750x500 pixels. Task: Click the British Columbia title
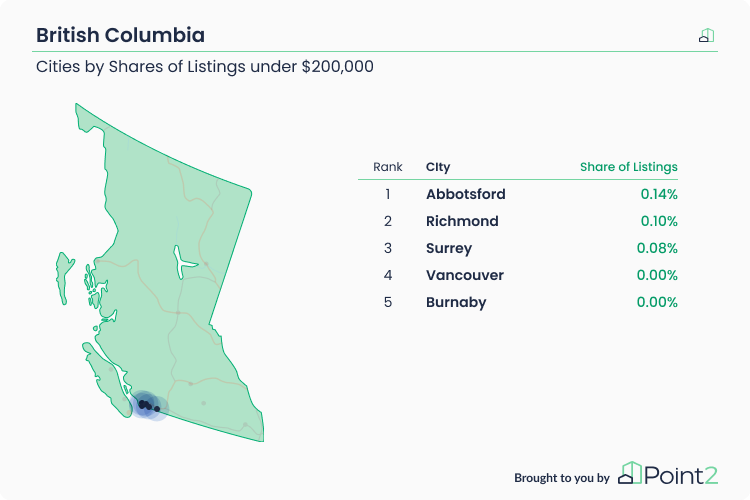(x=121, y=35)
